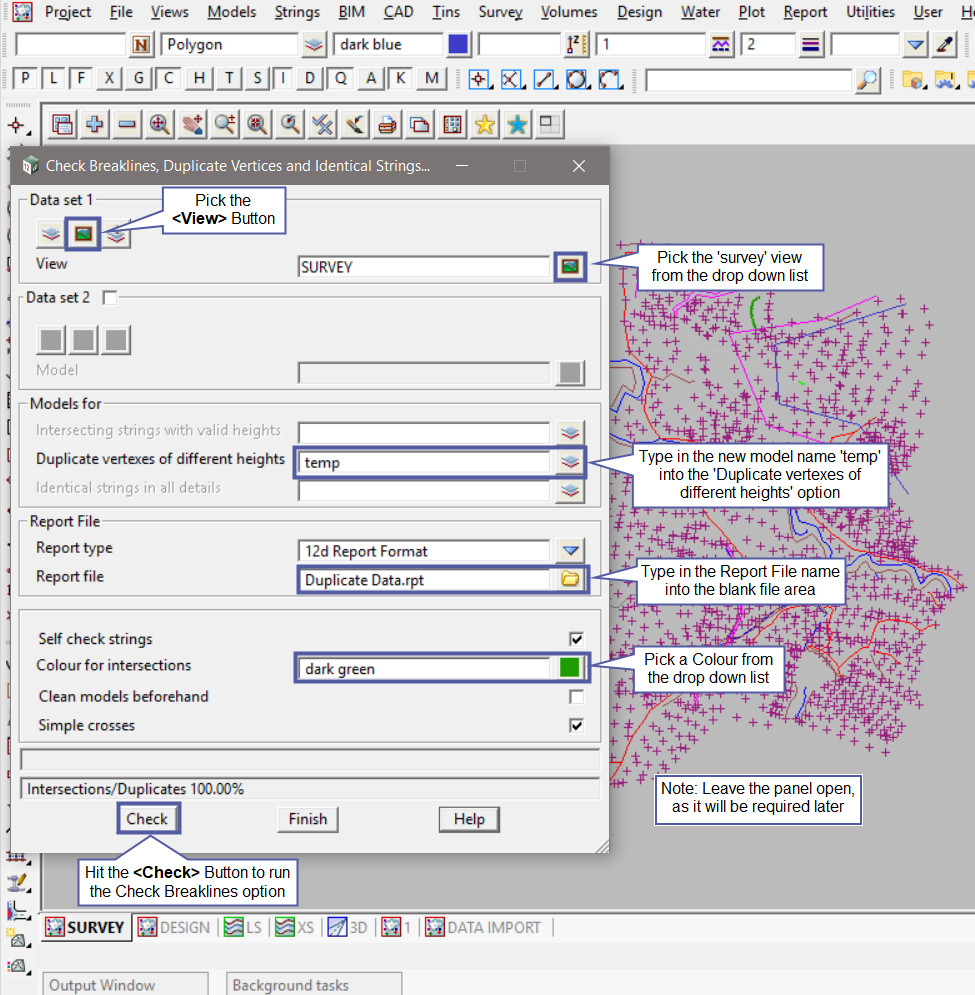The width and height of the screenshot is (975, 995).
Task: Click the zoom-in plus icon in view toolbar
Action: (95, 124)
